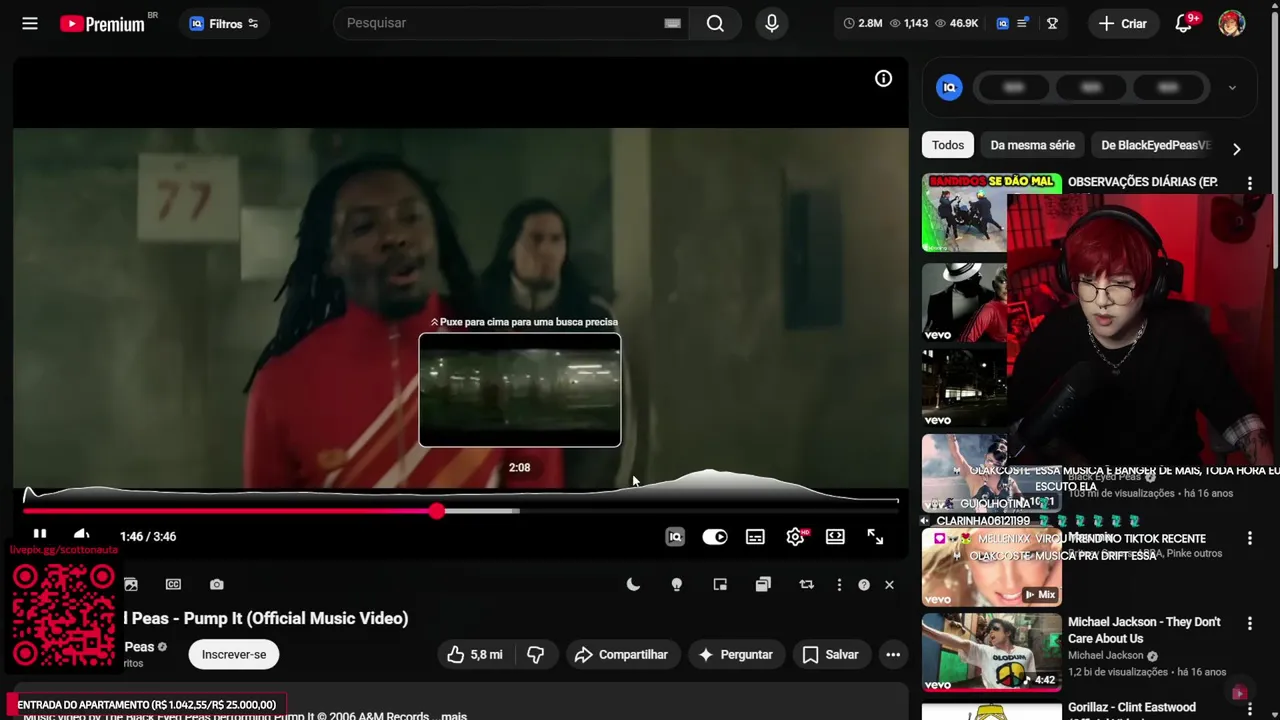
Task: Expand description with mais
Action: pyautogui.click(x=454, y=716)
